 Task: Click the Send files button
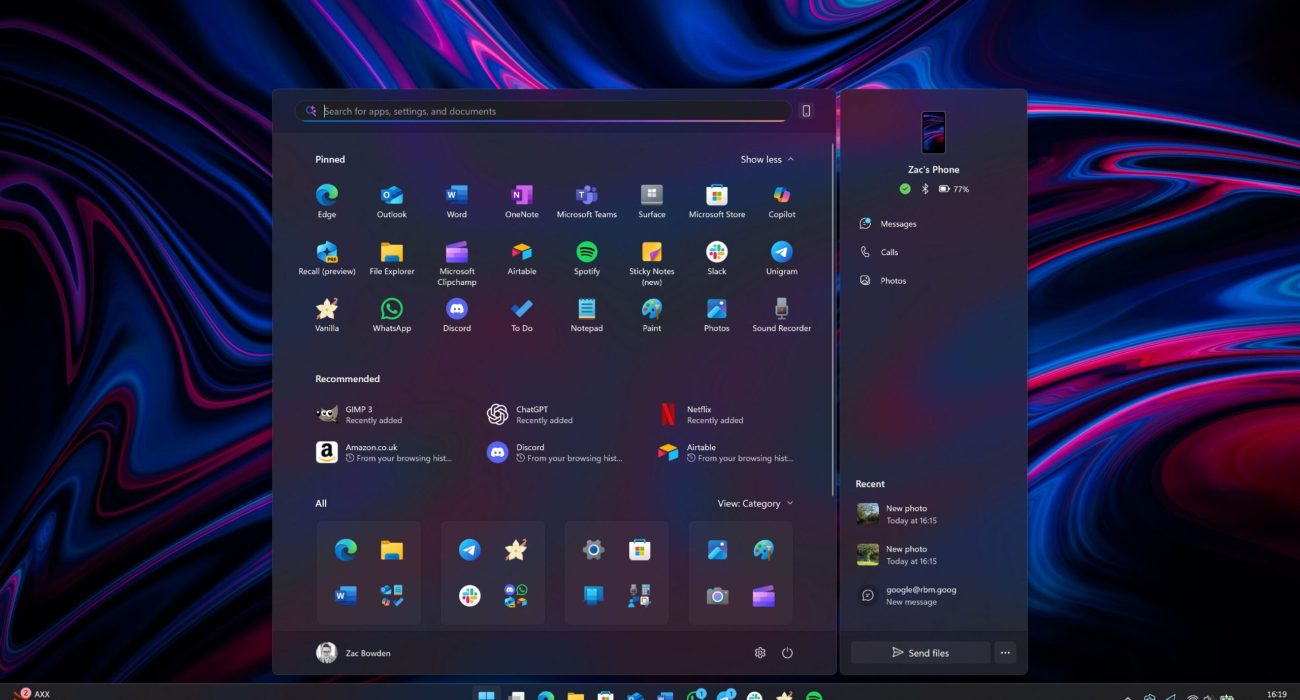tap(920, 653)
